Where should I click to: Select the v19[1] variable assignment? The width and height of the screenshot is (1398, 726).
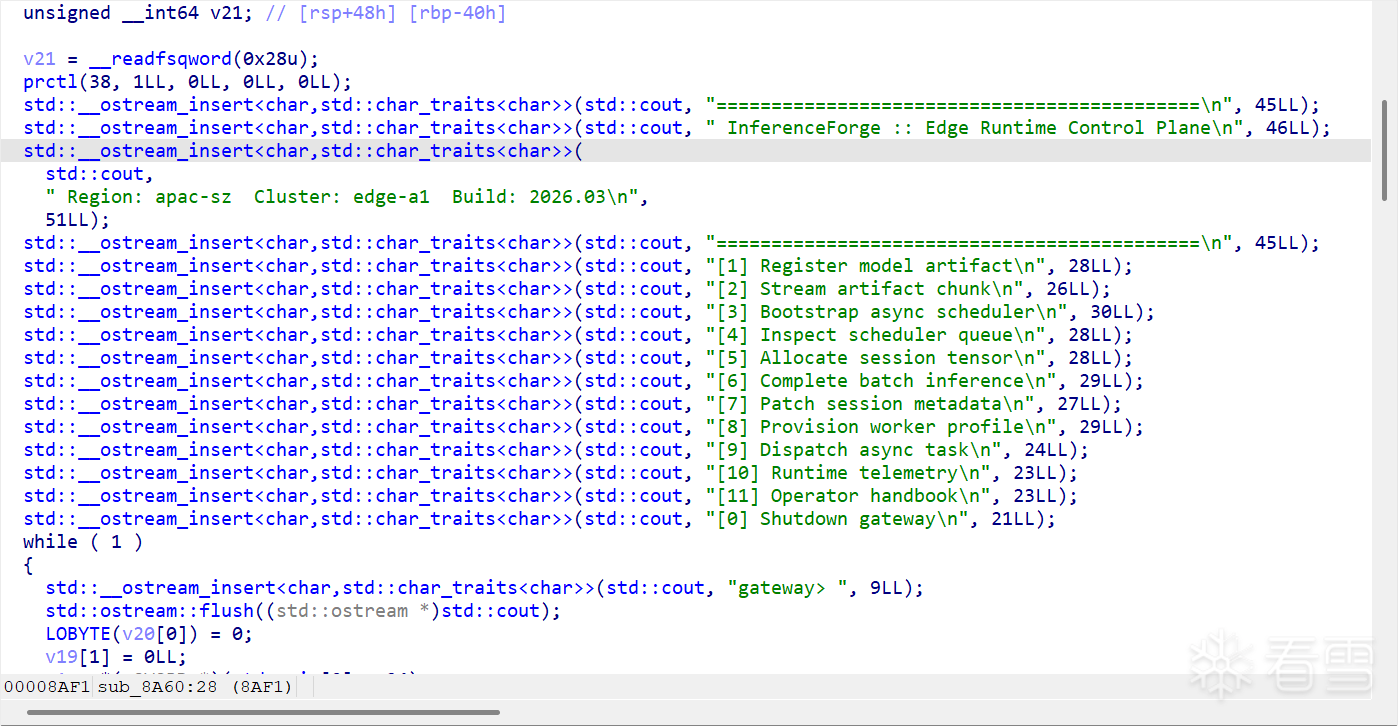point(116,657)
